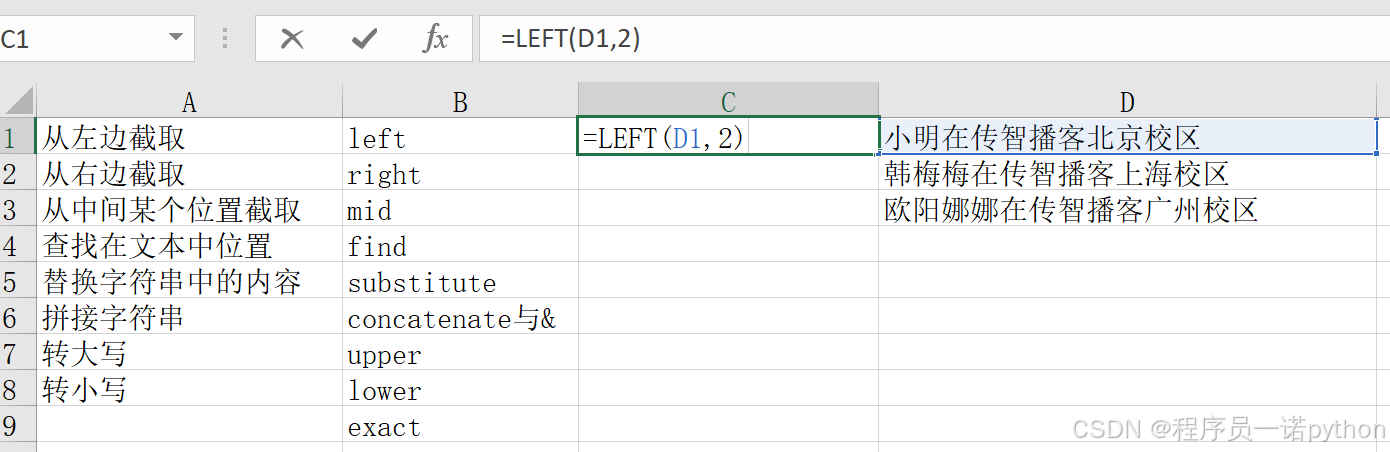Select row 3 header
Viewport: 1390px width, 452px height.
[18, 208]
